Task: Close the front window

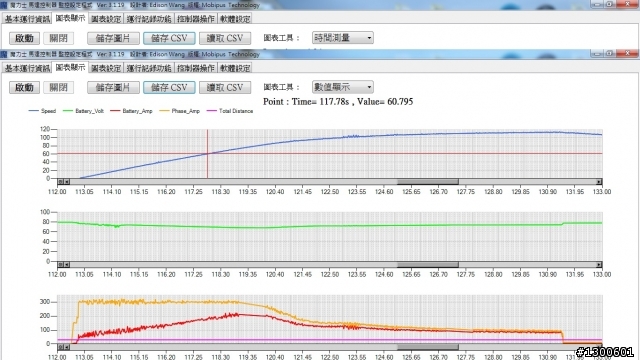Action: 628,53
